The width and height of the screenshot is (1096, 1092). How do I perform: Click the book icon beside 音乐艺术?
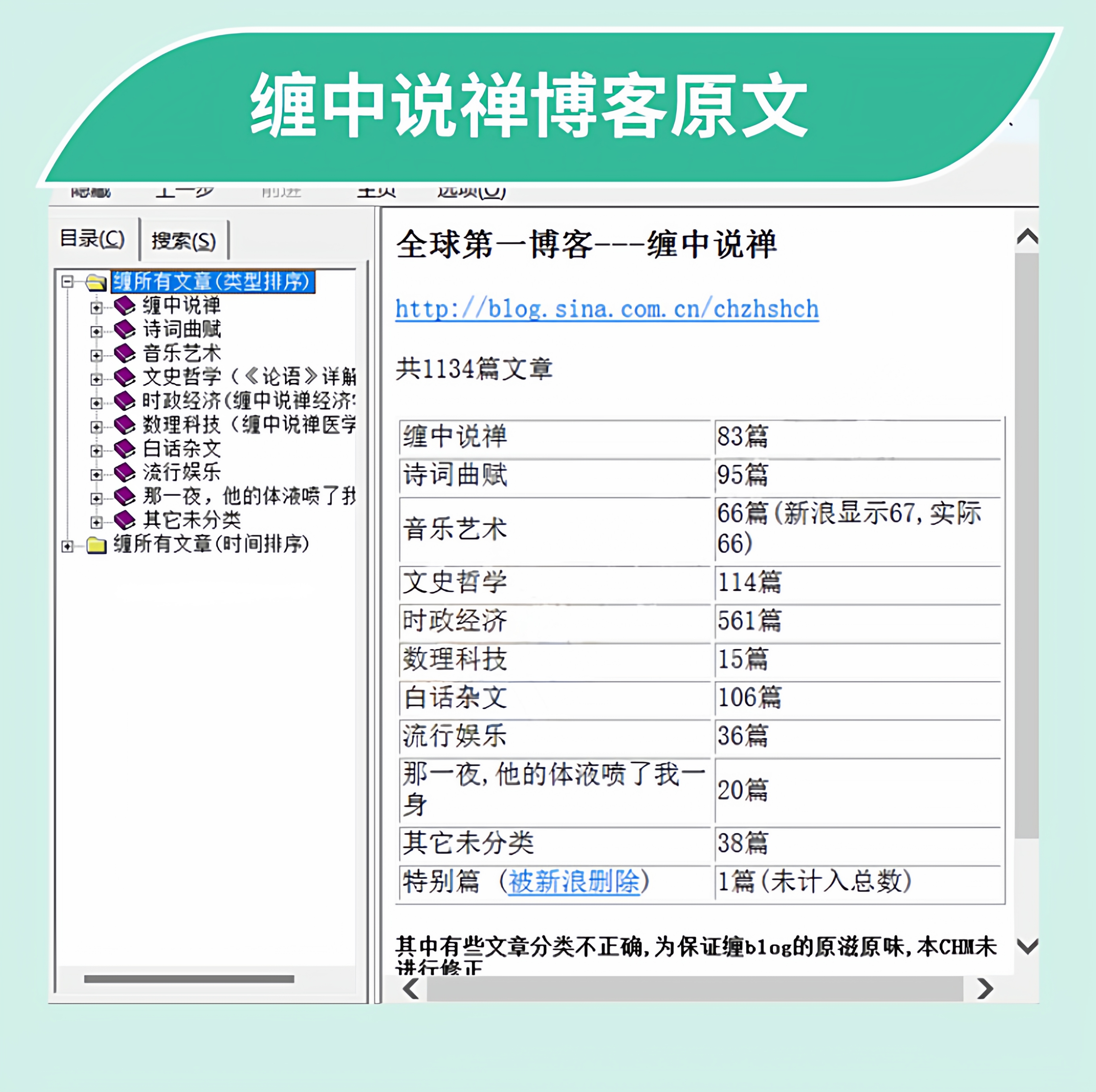[125, 354]
